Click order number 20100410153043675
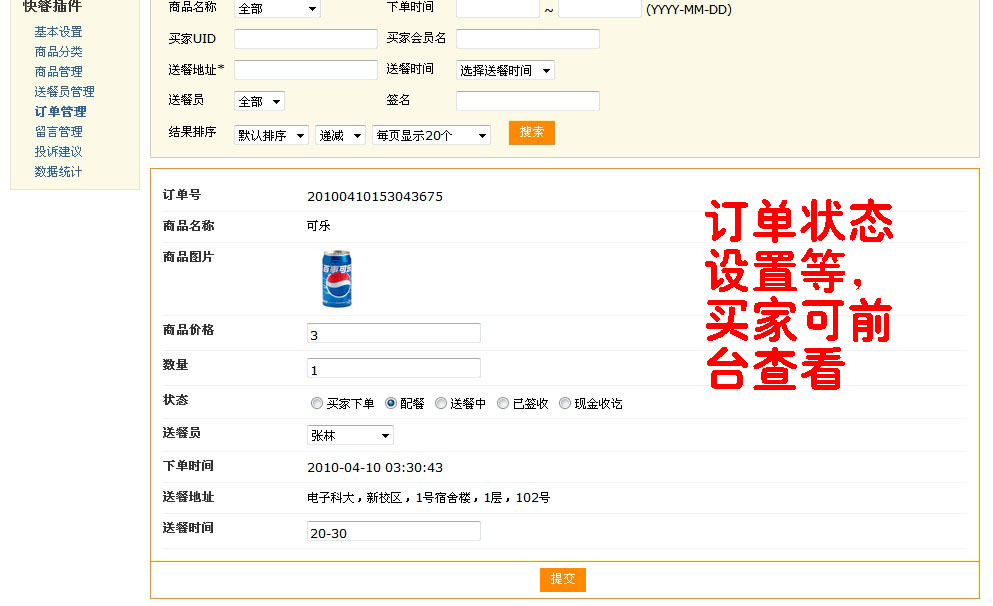This screenshot has height=606, width=993. coord(375,196)
